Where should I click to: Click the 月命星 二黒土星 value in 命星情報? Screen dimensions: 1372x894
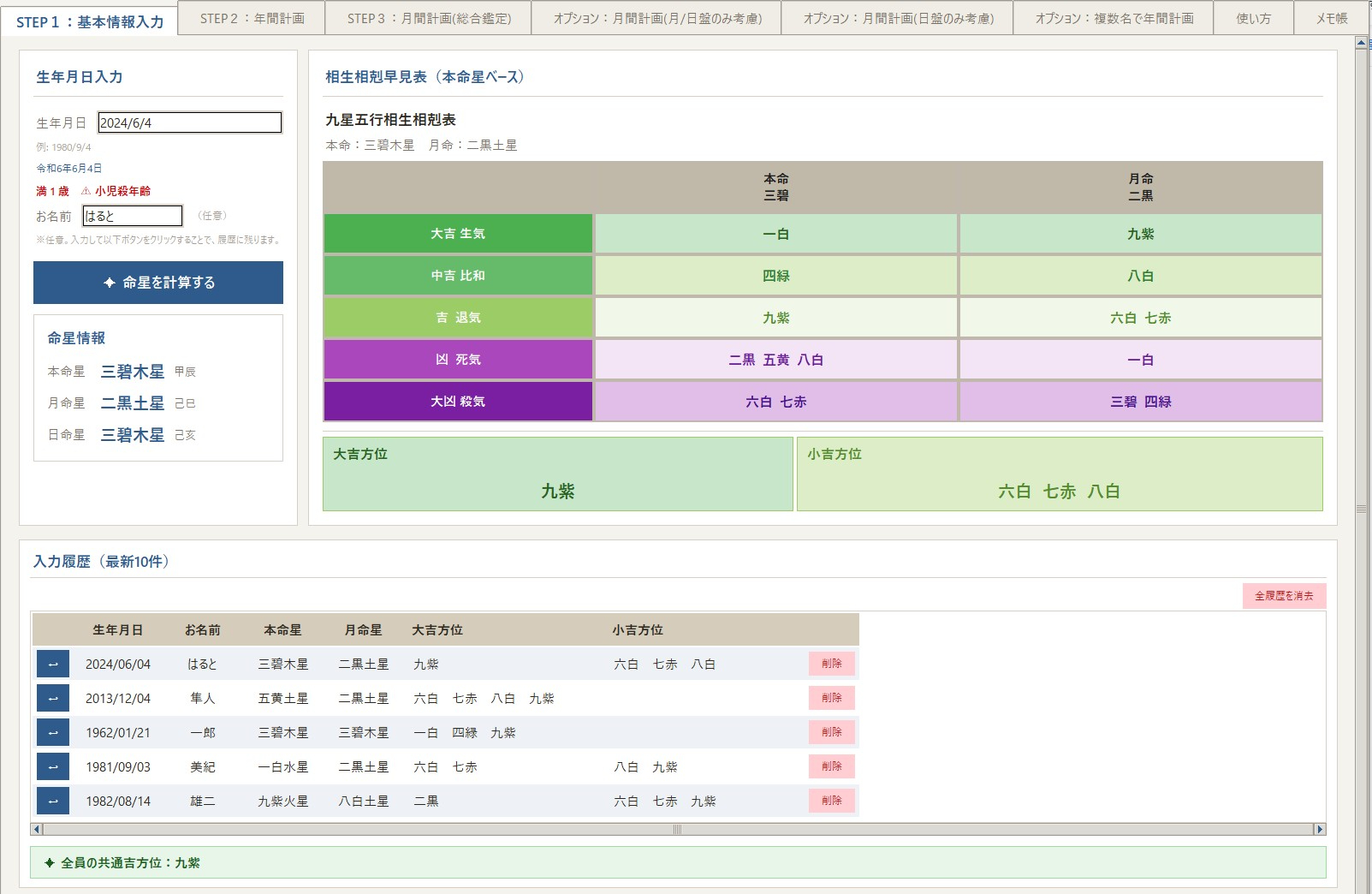point(133,403)
